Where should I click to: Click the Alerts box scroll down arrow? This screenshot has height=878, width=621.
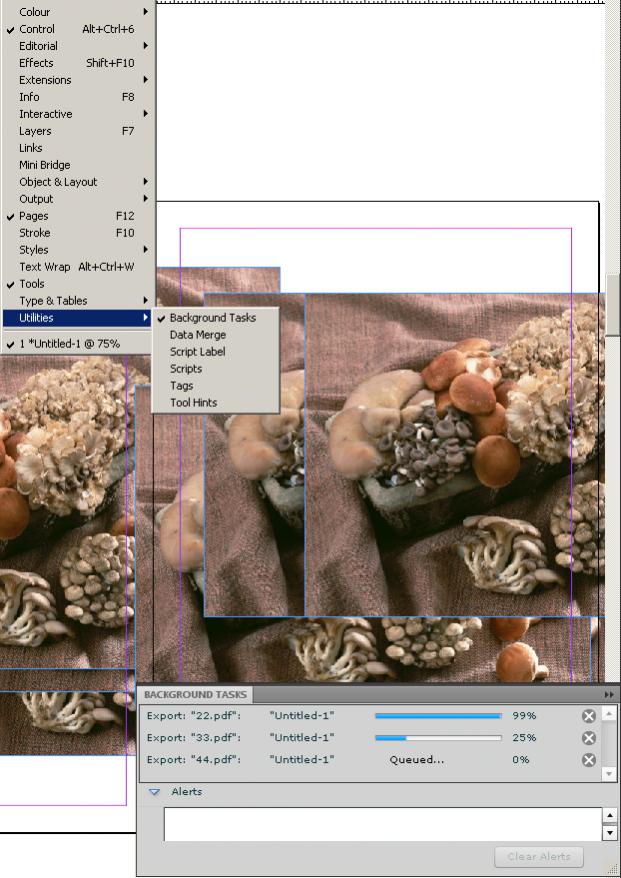coord(610,833)
